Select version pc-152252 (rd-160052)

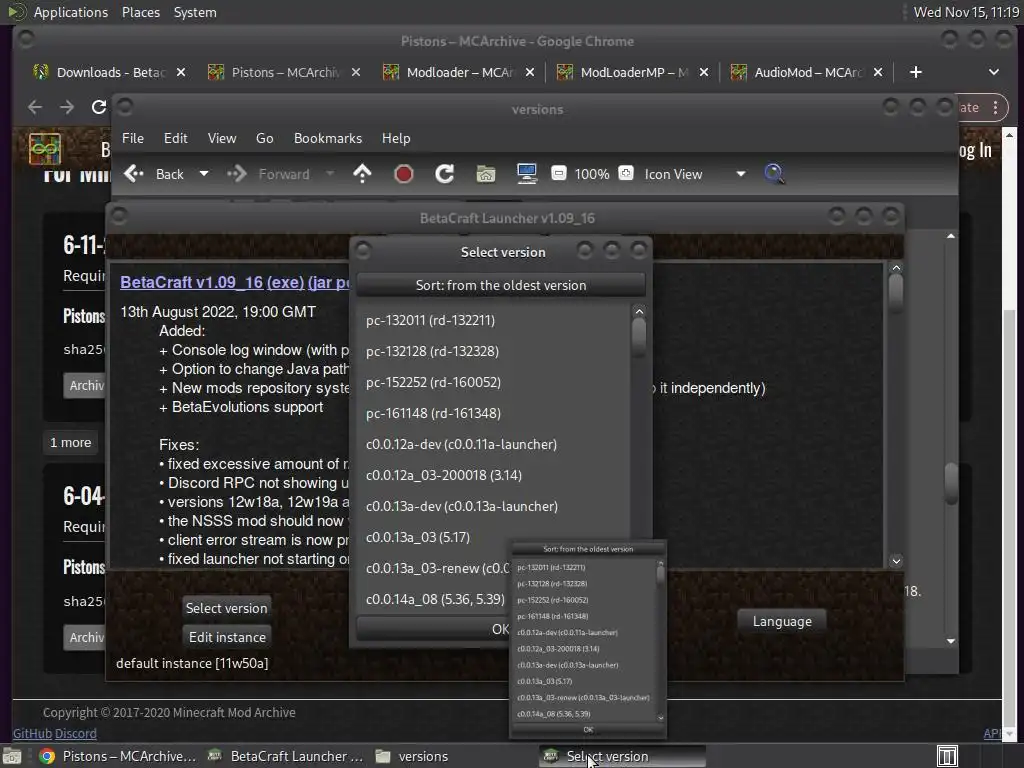(494, 382)
